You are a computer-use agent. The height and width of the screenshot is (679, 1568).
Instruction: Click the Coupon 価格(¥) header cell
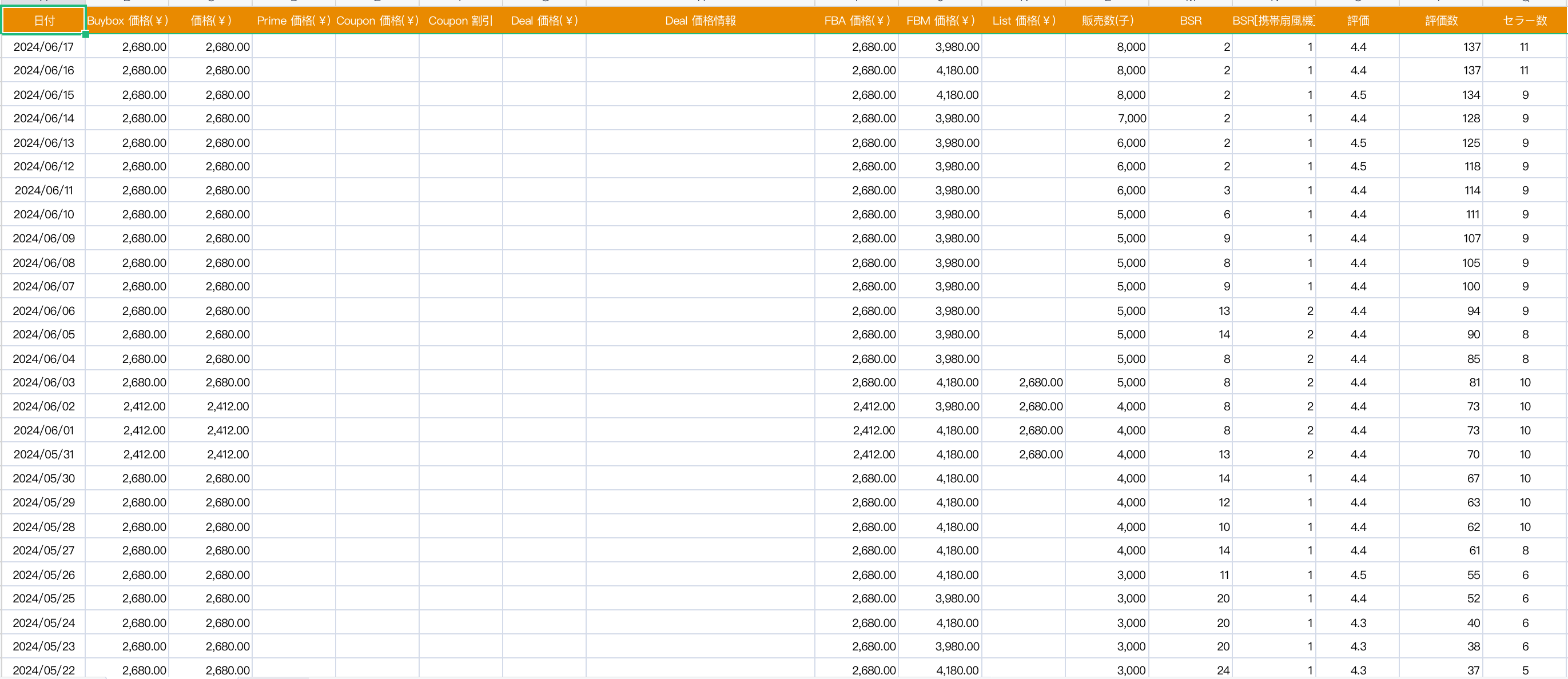pyautogui.click(x=377, y=21)
